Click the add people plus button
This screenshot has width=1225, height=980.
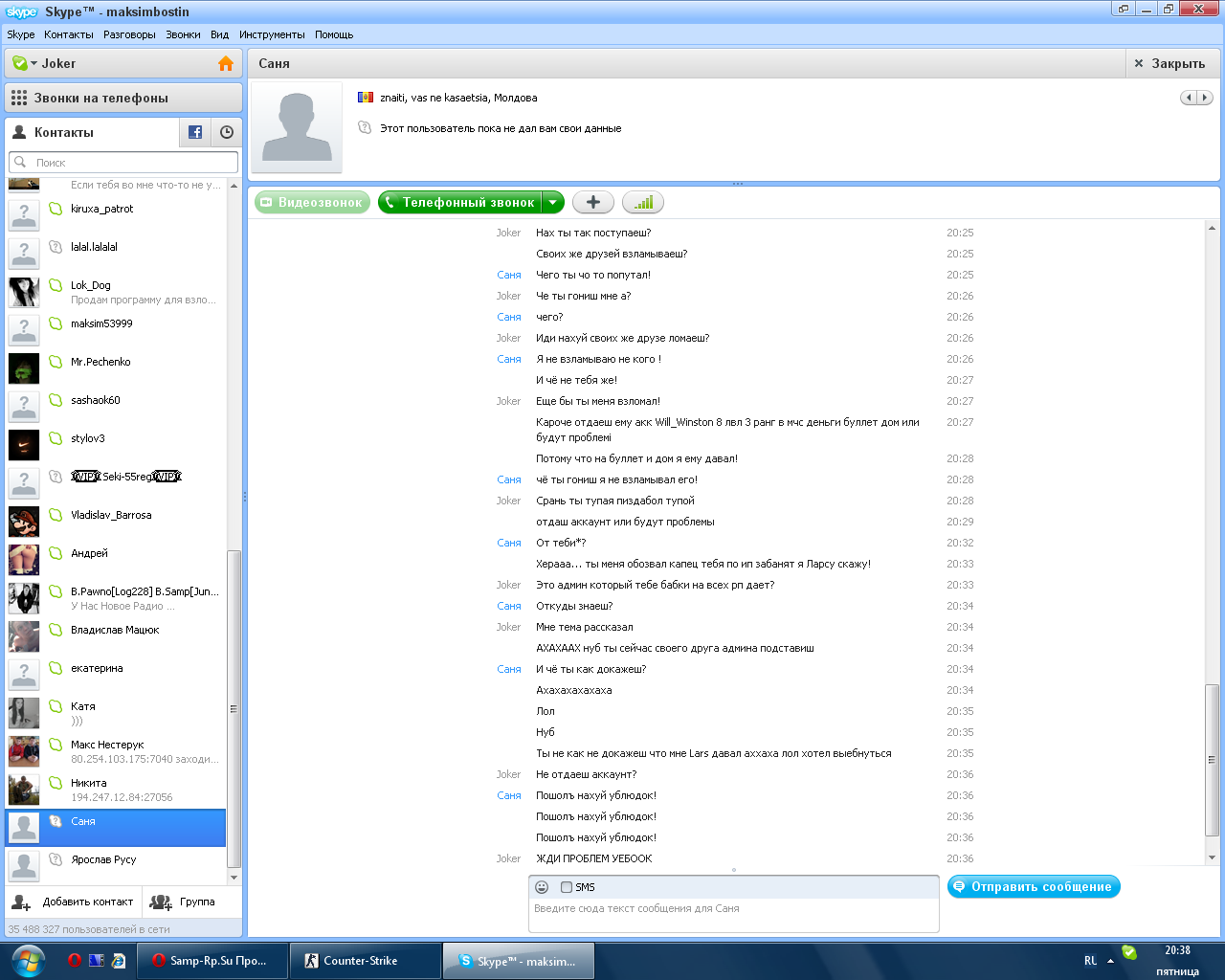593,202
